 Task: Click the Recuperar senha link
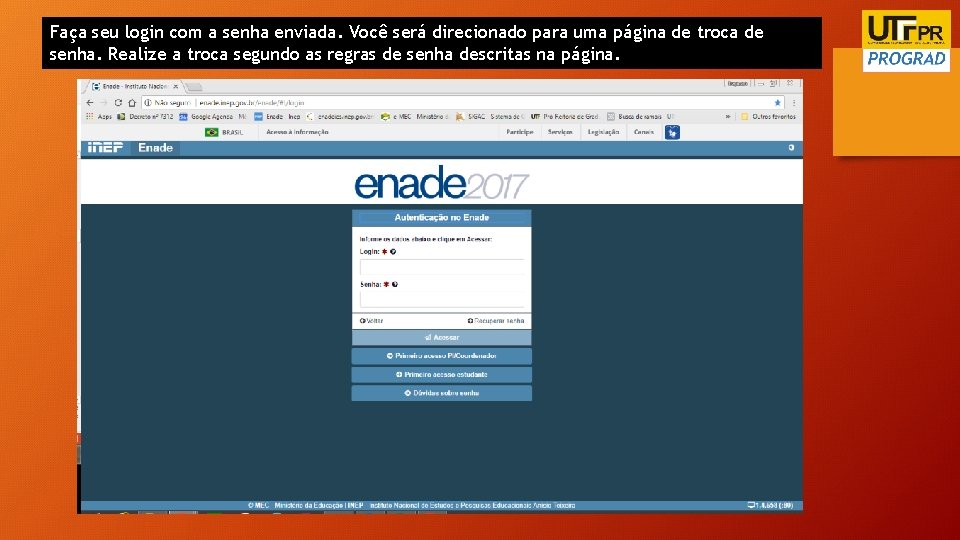coord(496,321)
